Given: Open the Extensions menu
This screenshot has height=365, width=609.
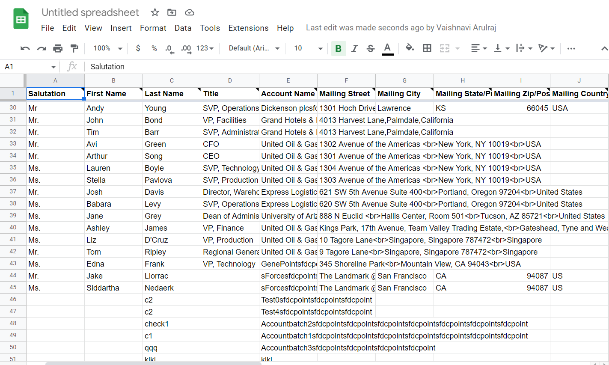Looking at the screenshot, I should coord(248,28).
